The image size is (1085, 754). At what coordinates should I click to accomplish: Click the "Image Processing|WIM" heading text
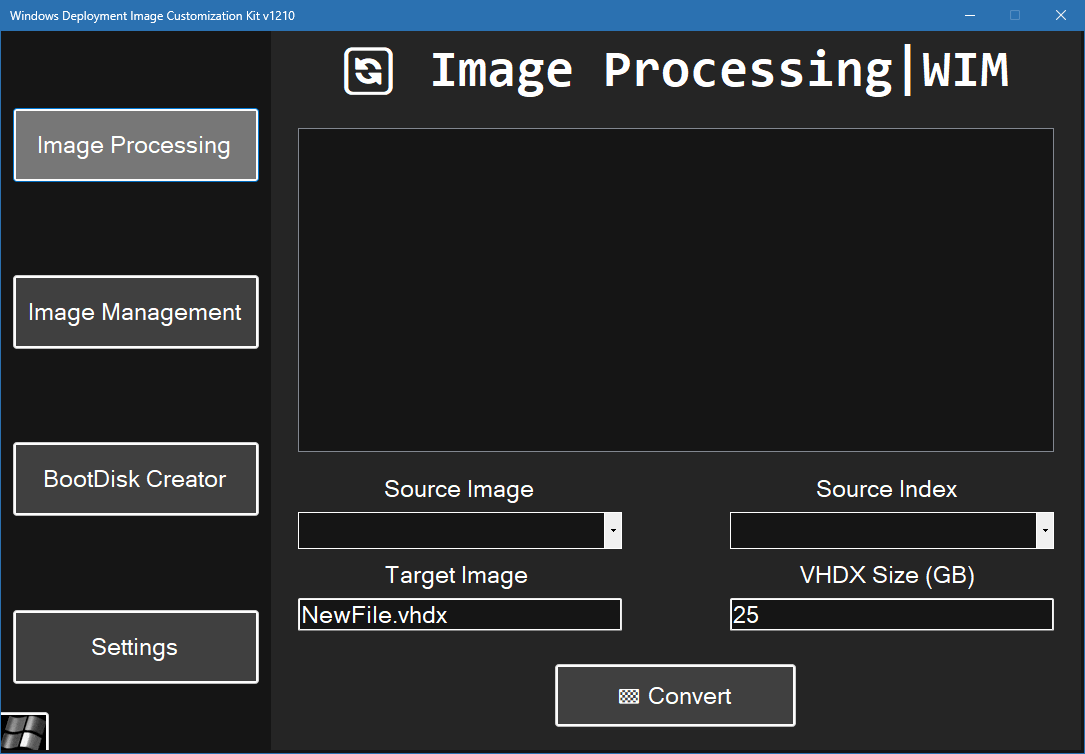coord(719,71)
